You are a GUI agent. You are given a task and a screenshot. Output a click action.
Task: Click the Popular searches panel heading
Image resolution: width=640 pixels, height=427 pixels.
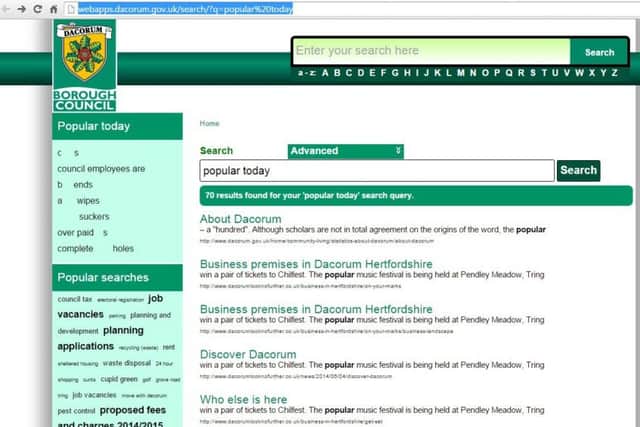coord(118,278)
